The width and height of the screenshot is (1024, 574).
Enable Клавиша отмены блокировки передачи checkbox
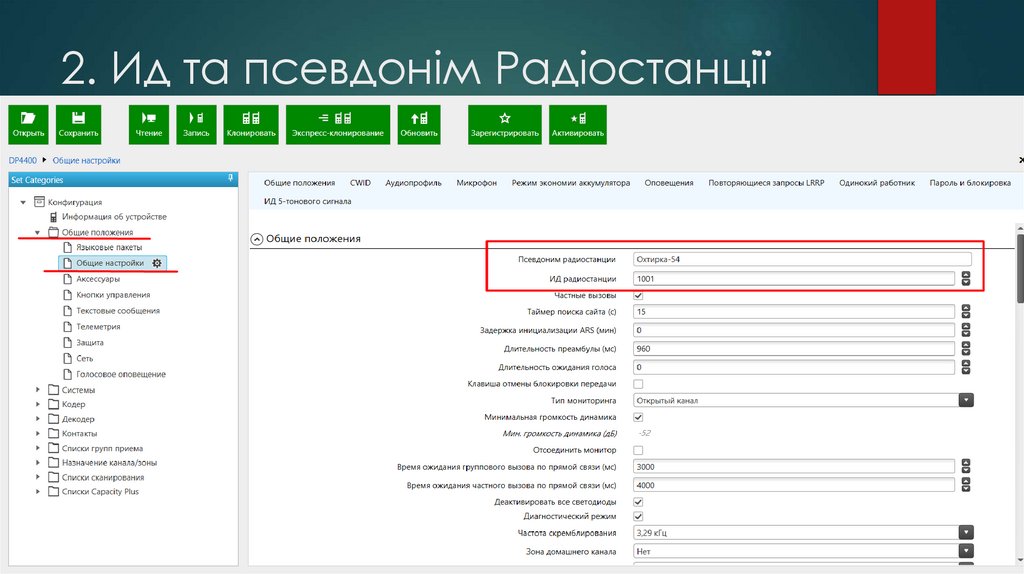tap(638, 384)
